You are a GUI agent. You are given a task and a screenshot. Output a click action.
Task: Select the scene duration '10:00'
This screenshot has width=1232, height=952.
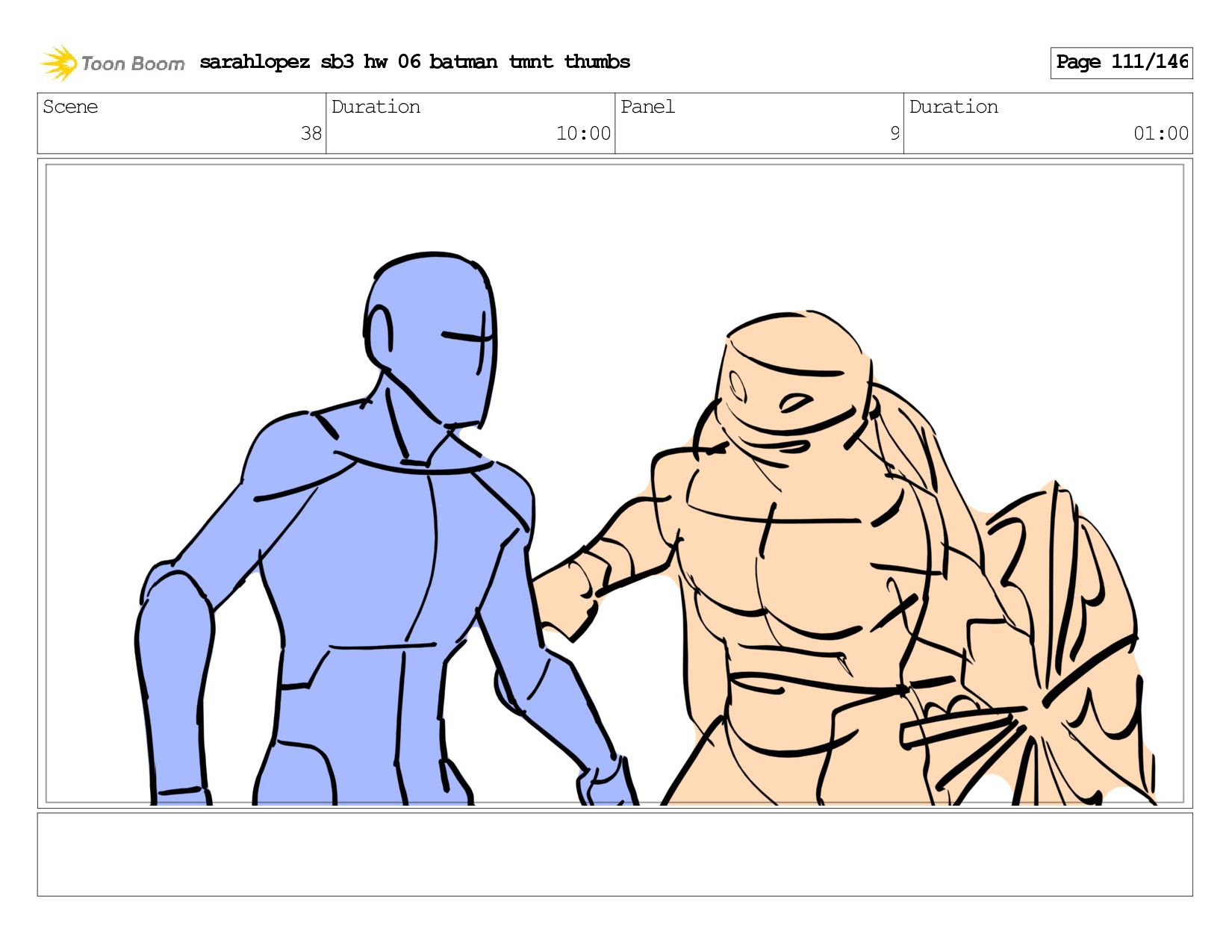coord(583,134)
